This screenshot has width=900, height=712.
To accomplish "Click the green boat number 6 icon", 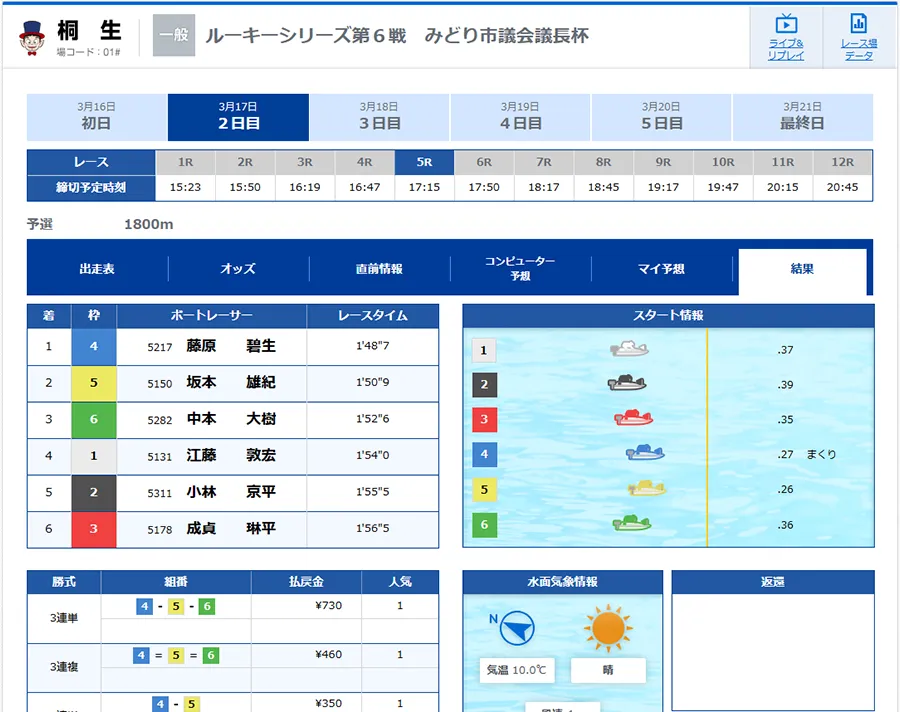I will pos(631,524).
